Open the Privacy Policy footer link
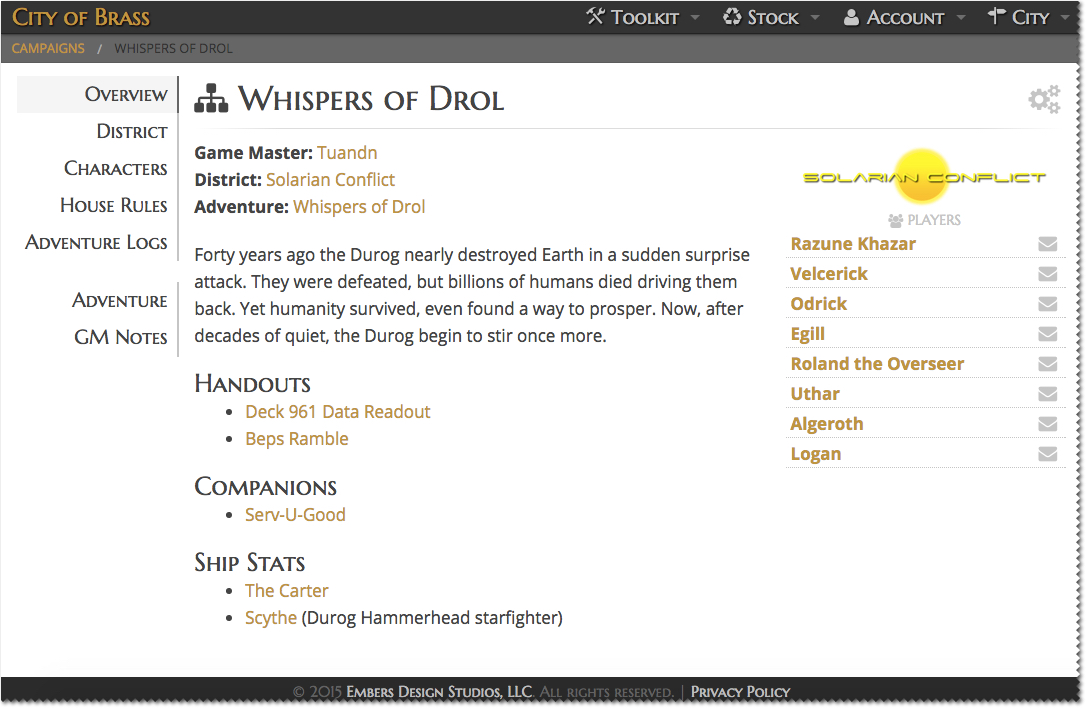Viewport: 1086px width, 708px height. coord(740,691)
